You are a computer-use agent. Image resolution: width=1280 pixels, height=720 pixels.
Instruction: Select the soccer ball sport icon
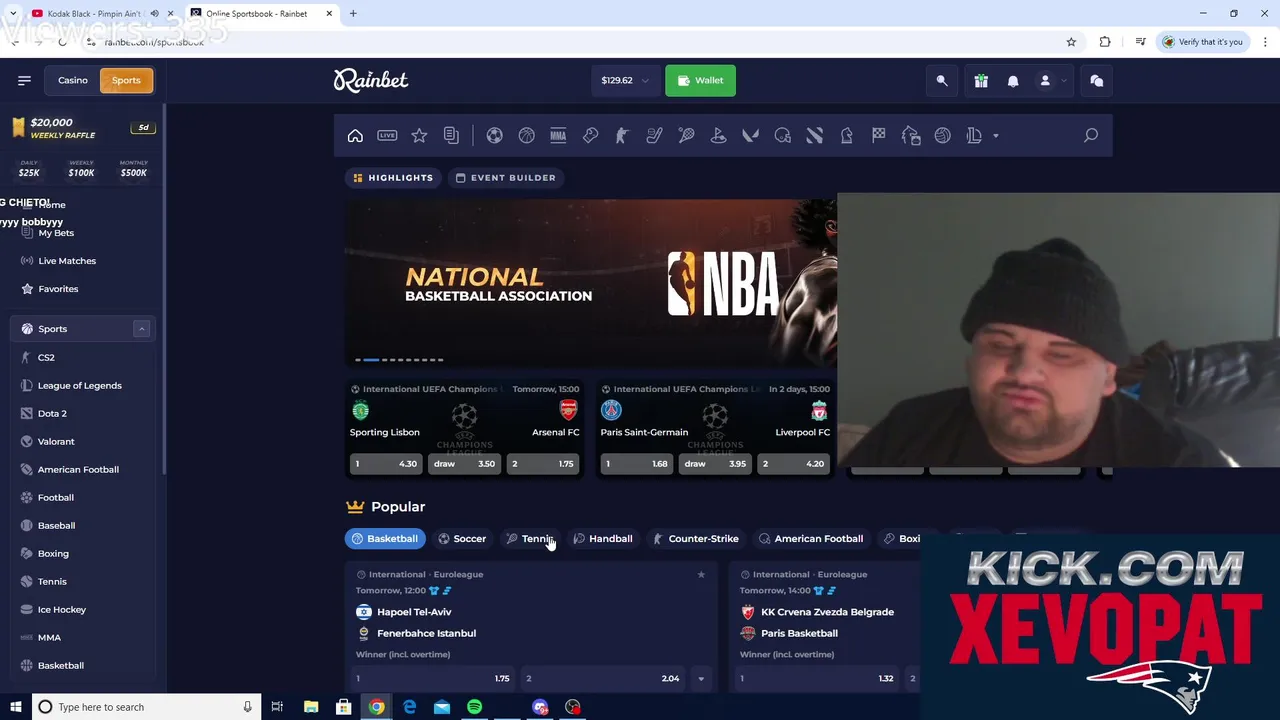494,135
